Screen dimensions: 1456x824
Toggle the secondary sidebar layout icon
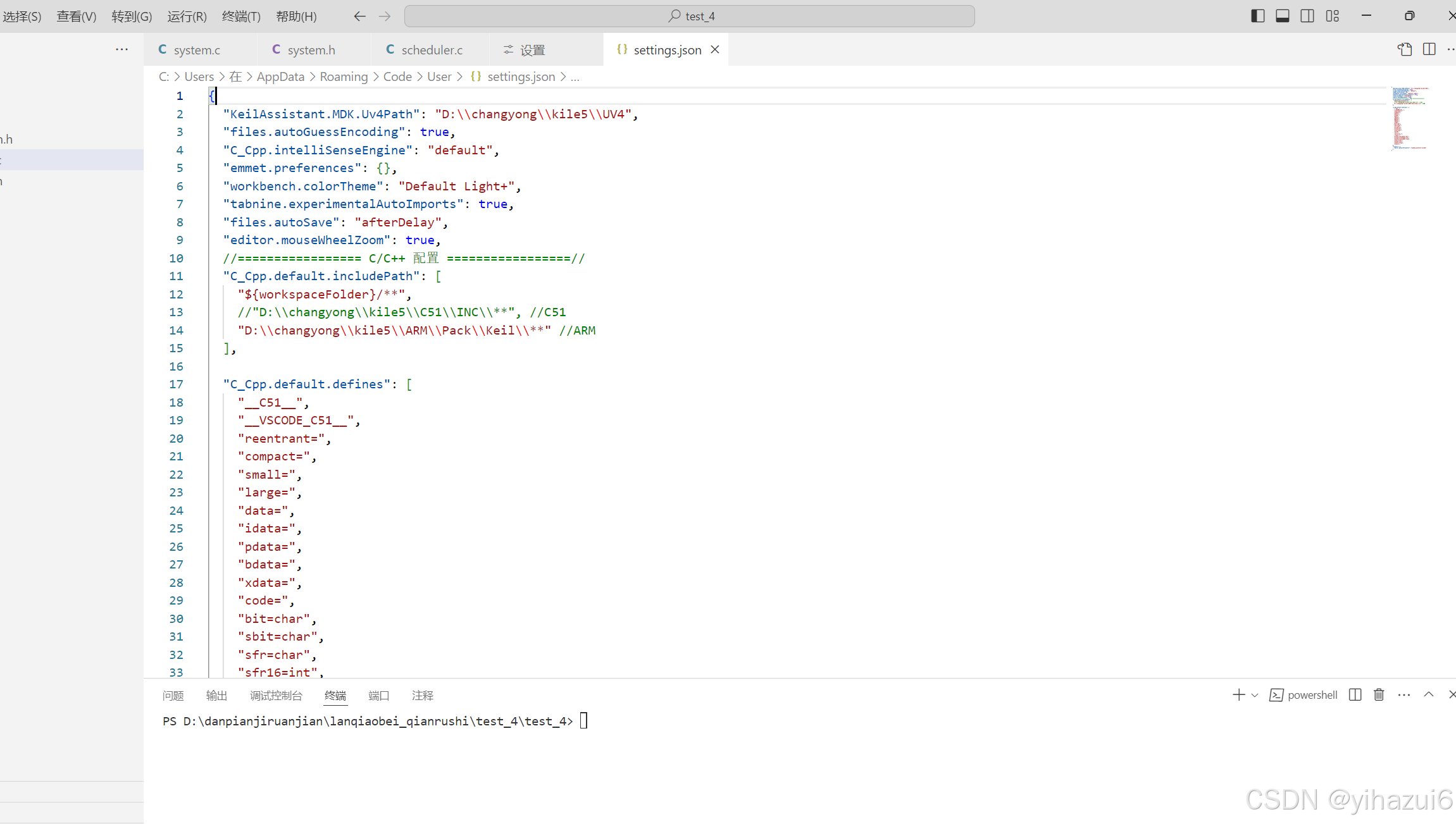pos(1307,16)
